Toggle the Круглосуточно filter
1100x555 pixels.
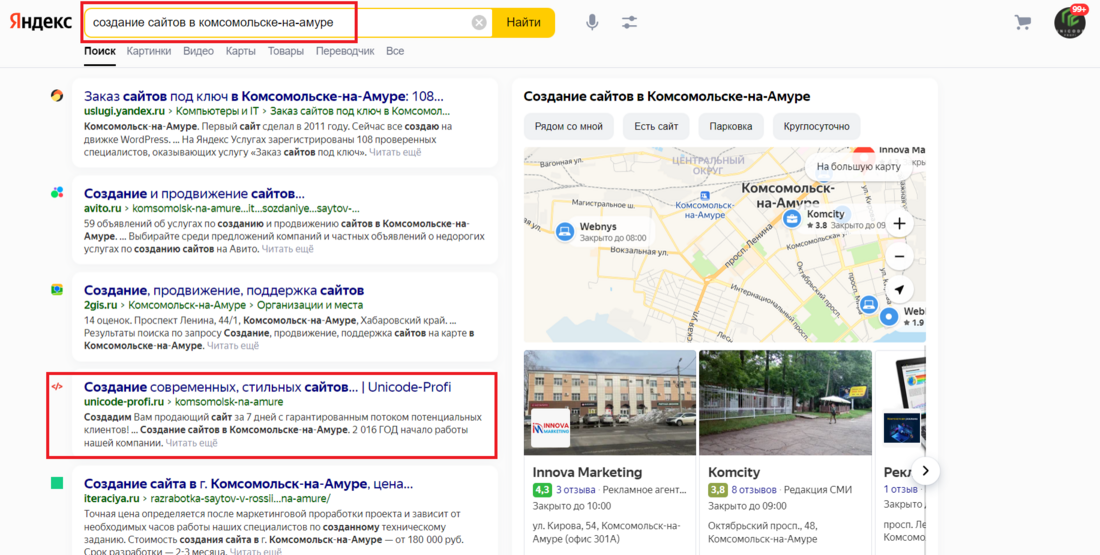[817, 126]
